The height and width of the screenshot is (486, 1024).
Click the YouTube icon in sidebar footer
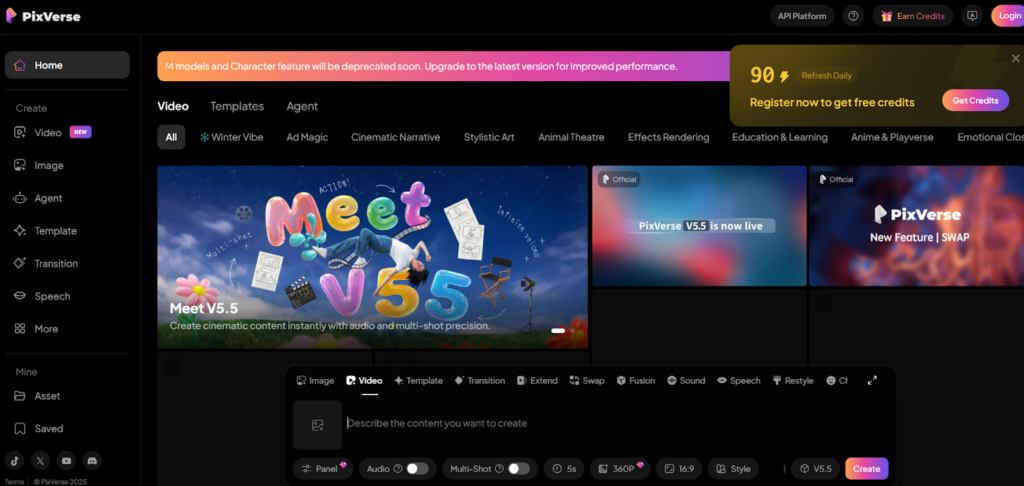coord(66,461)
